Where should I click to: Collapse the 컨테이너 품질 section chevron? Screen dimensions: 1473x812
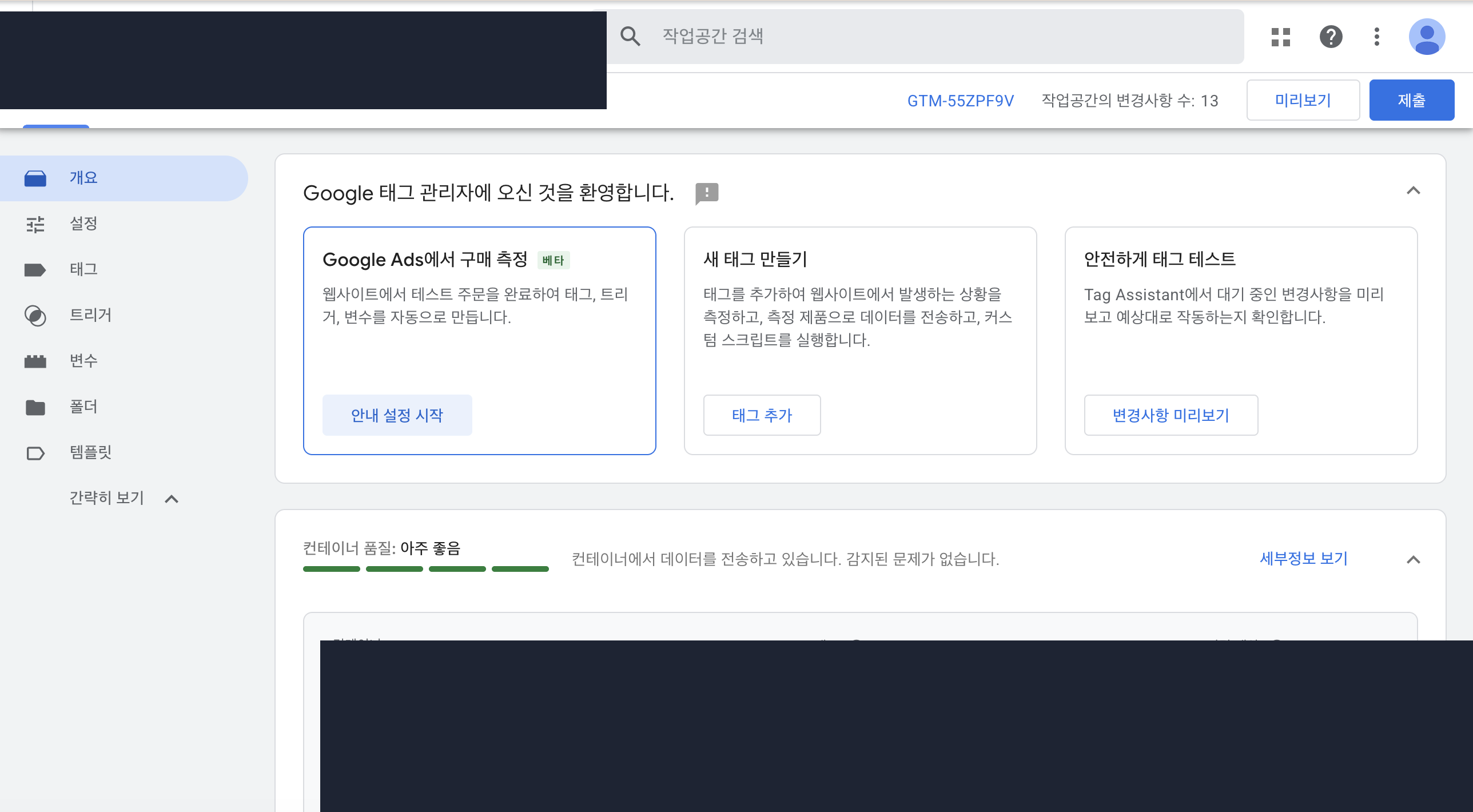point(1413,559)
